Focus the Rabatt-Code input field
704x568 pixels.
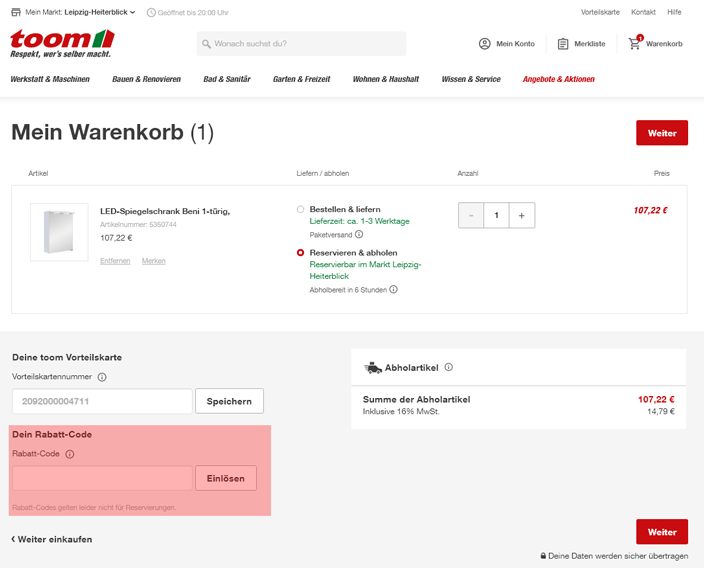[102, 478]
